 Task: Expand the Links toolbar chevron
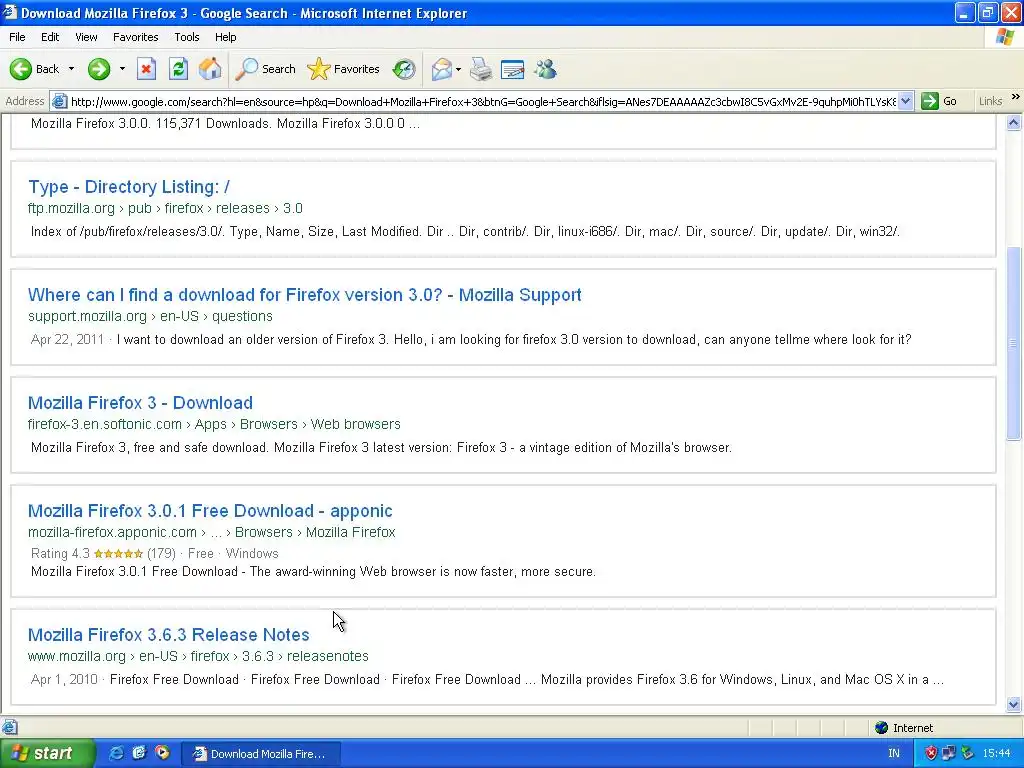tap(1016, 97)
